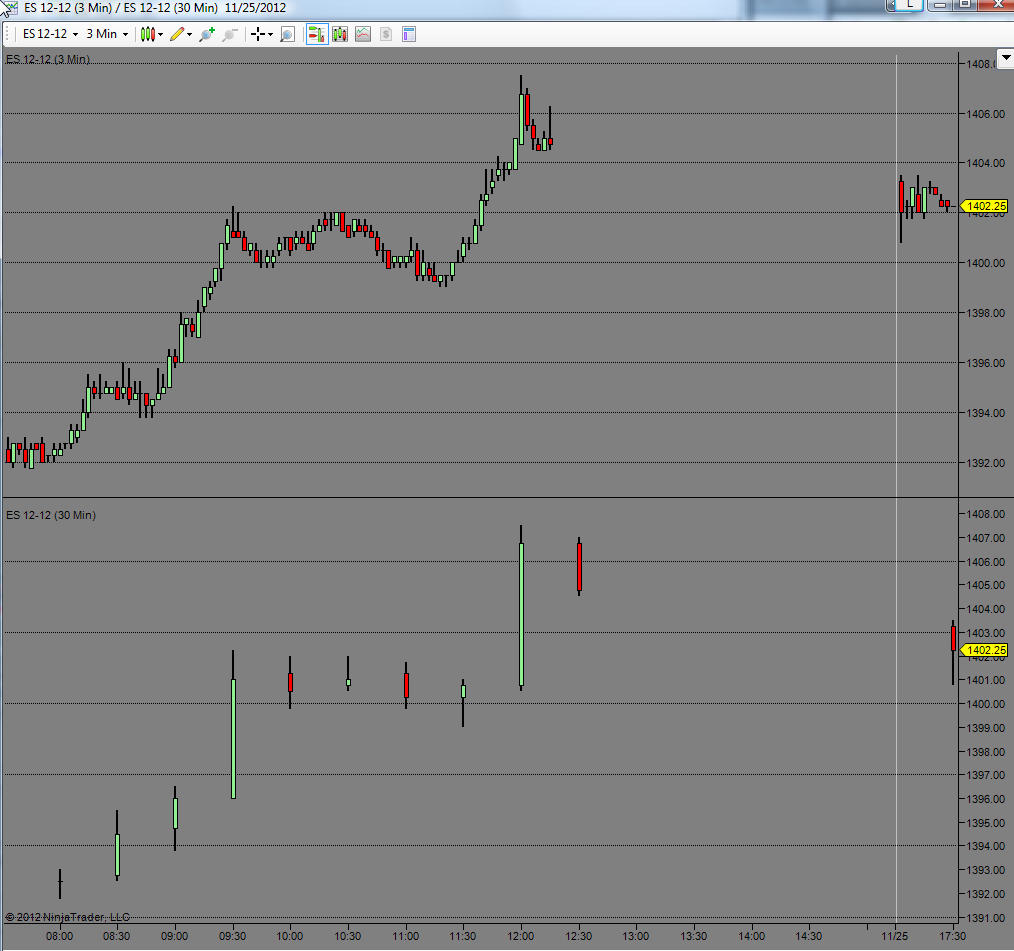Viewport: 1014px width, 951px height.
Task: Open the chart Properties icon
Action: (x=409, y=34)
